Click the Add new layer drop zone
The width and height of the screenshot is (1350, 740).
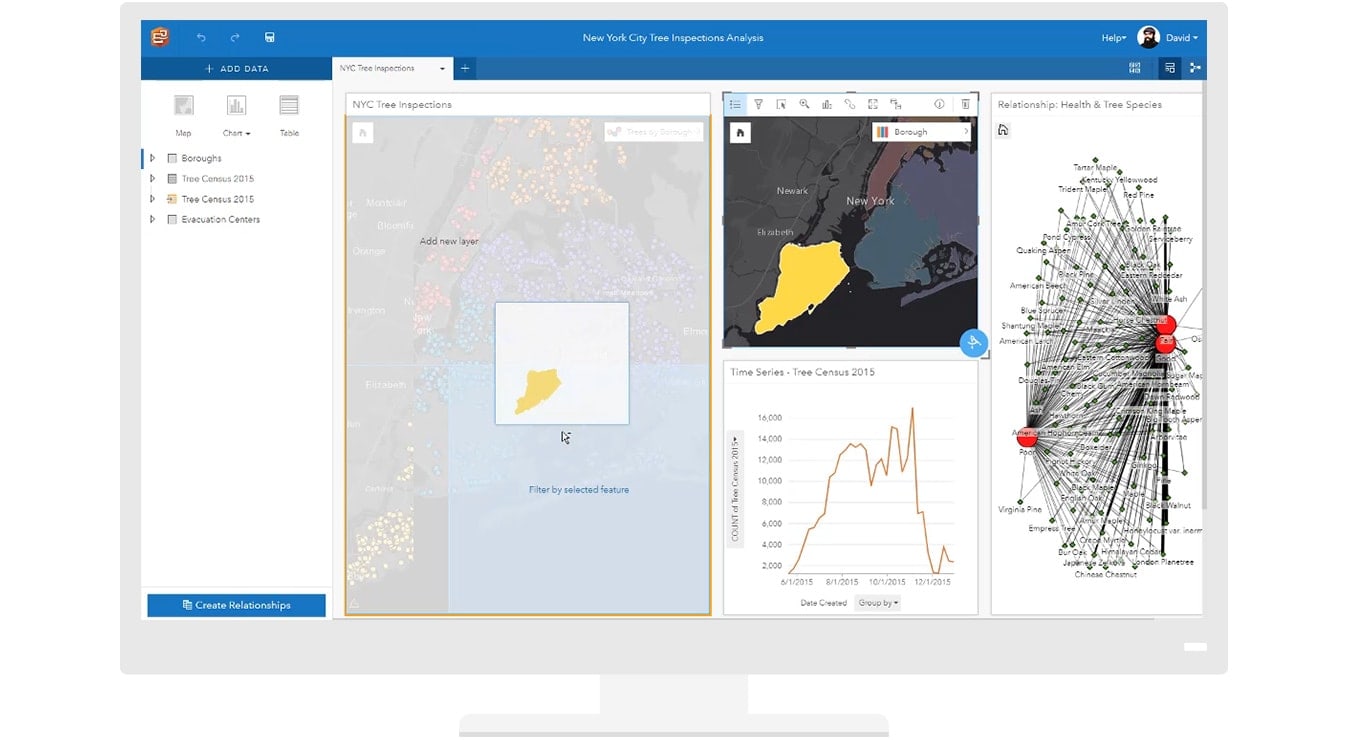tap(449, 241)
